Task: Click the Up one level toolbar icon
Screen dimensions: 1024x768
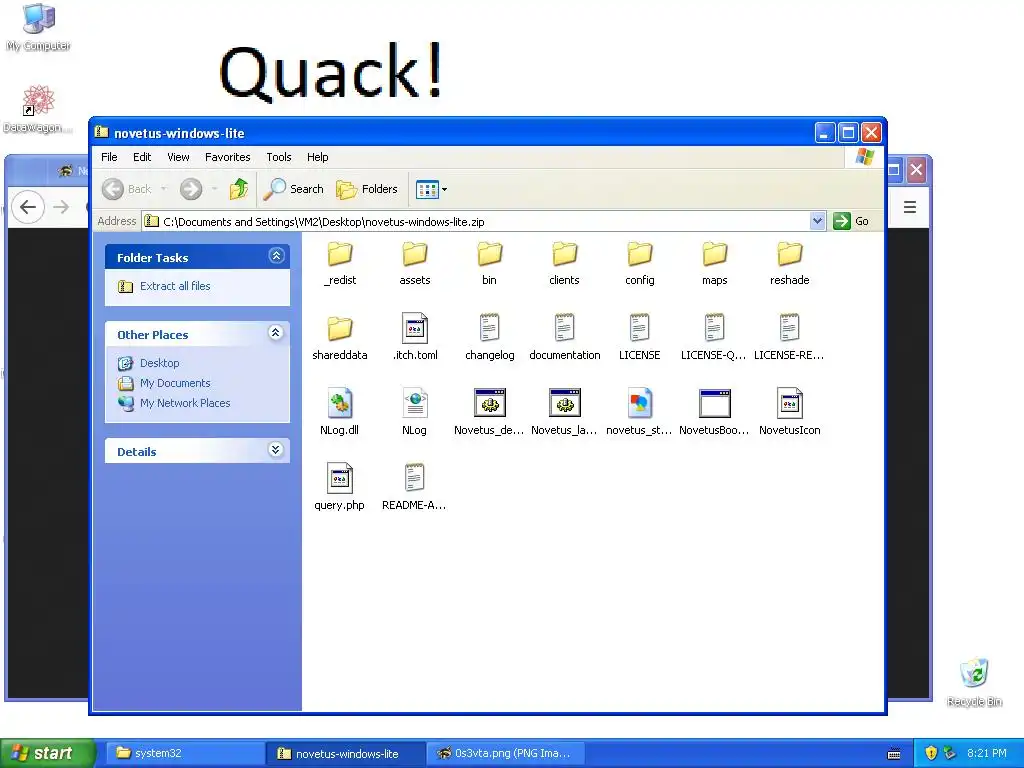Action: click(x=238, y=189)
